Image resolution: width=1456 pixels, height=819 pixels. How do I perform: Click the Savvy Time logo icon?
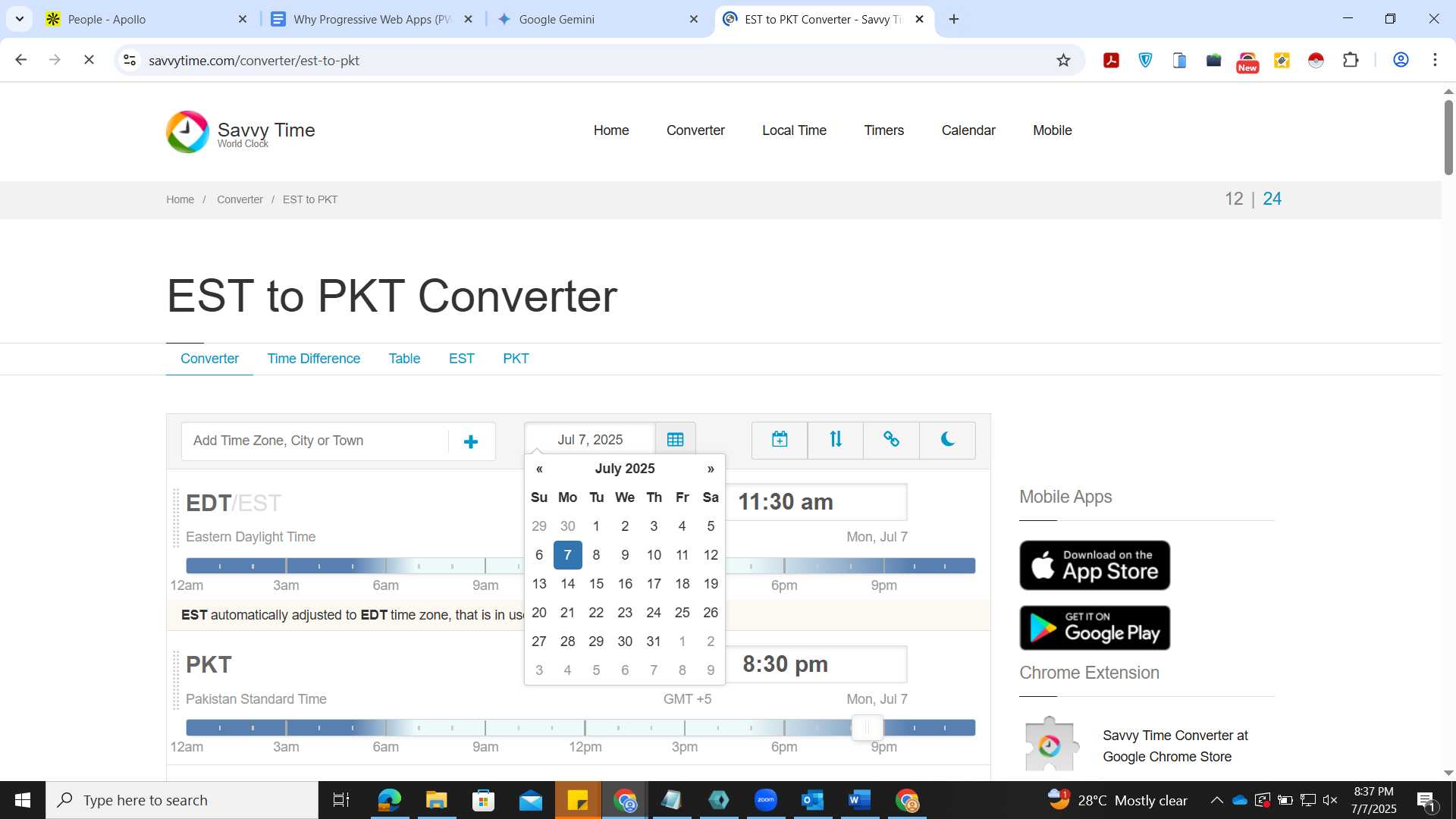187,132
